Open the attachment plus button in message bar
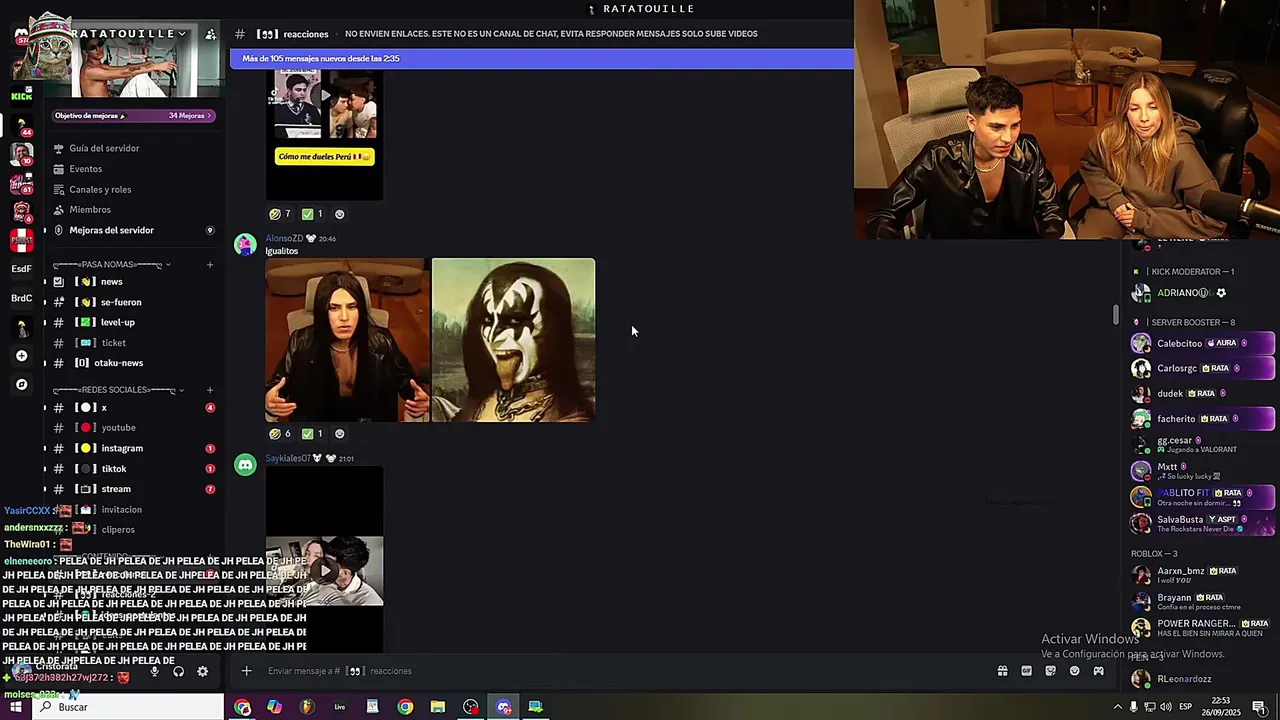 pos(246,671)
